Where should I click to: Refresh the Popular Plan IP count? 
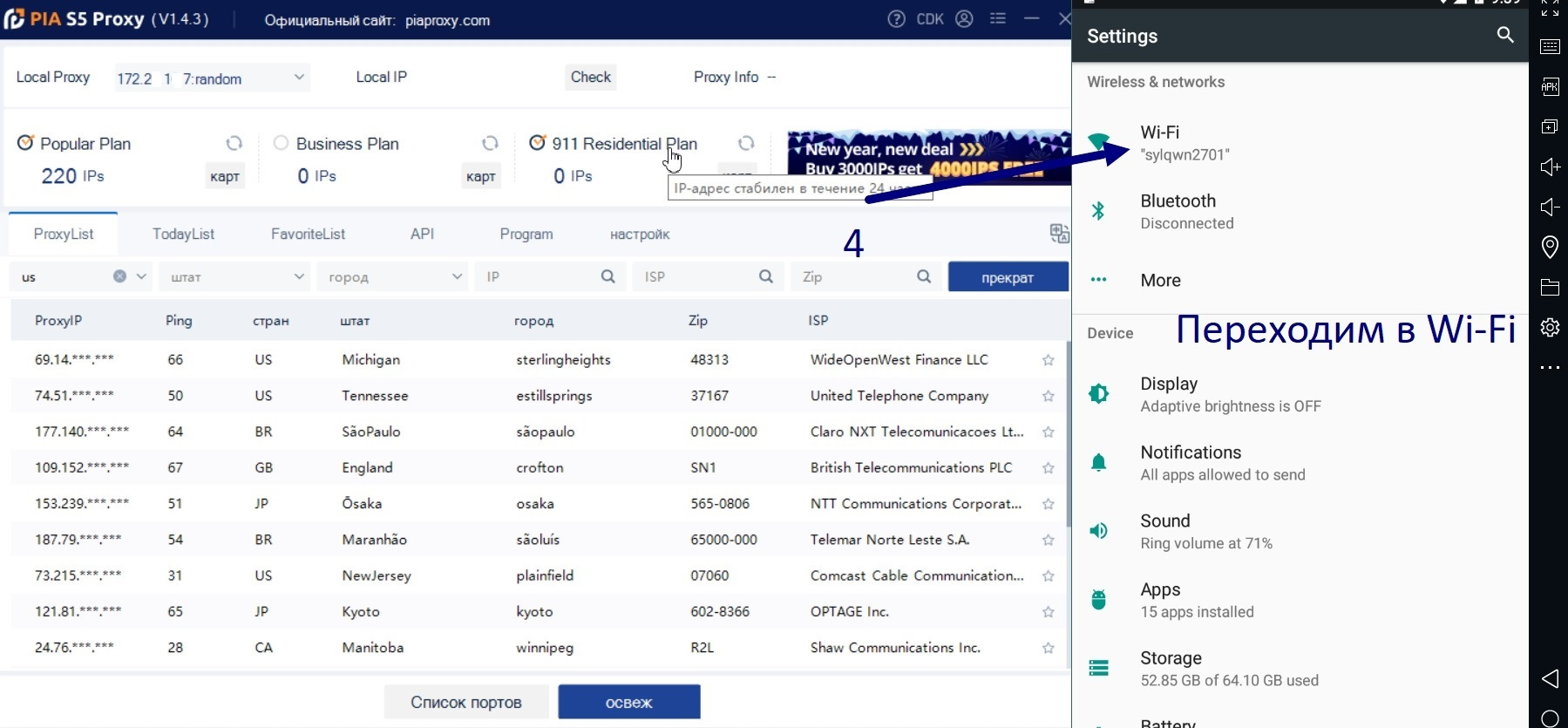pos(234,143)
